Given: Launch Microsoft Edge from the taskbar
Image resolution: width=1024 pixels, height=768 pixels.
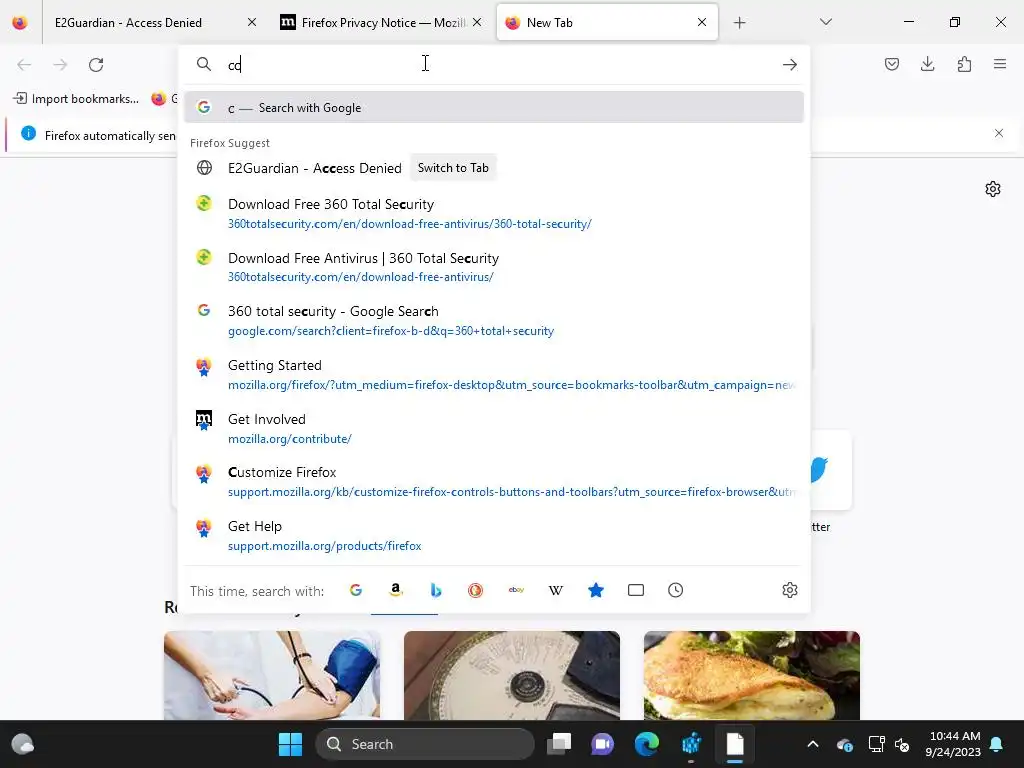Looking at the screenshot, I should 647,744.
